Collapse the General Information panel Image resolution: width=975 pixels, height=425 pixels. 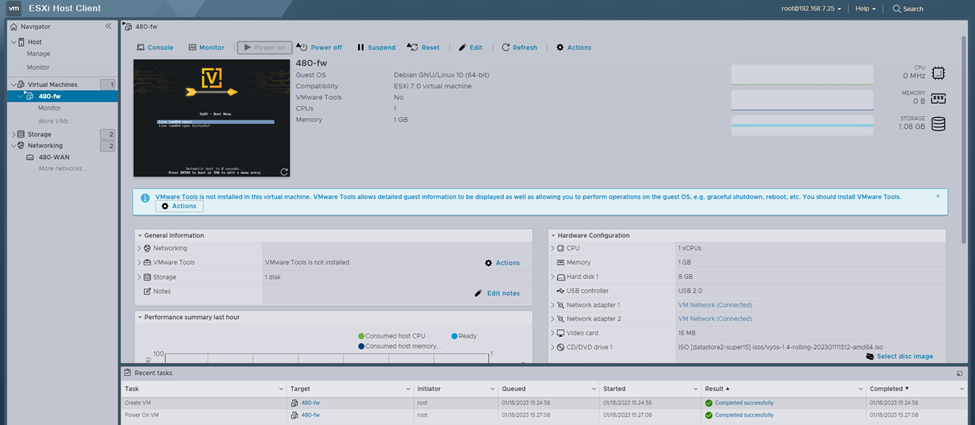(x=140, y=235)
